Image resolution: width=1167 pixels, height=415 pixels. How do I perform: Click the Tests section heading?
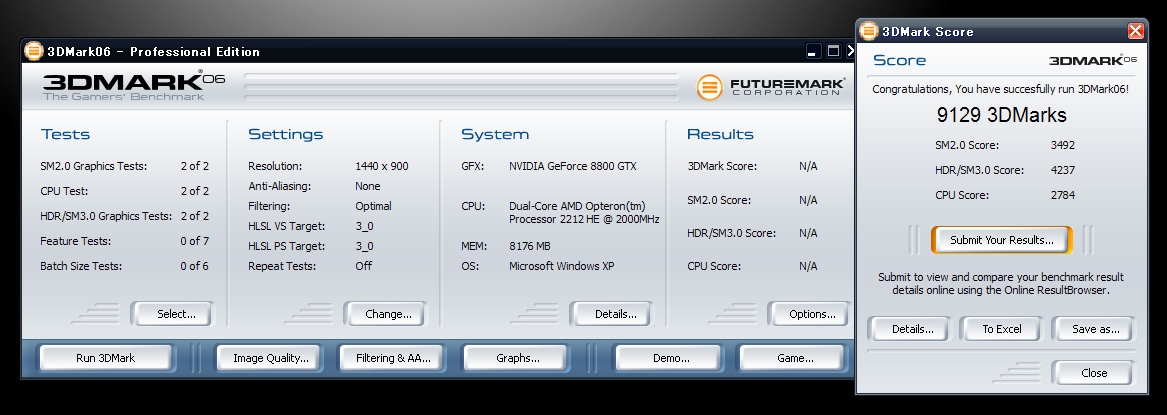[x=65, y=135]
